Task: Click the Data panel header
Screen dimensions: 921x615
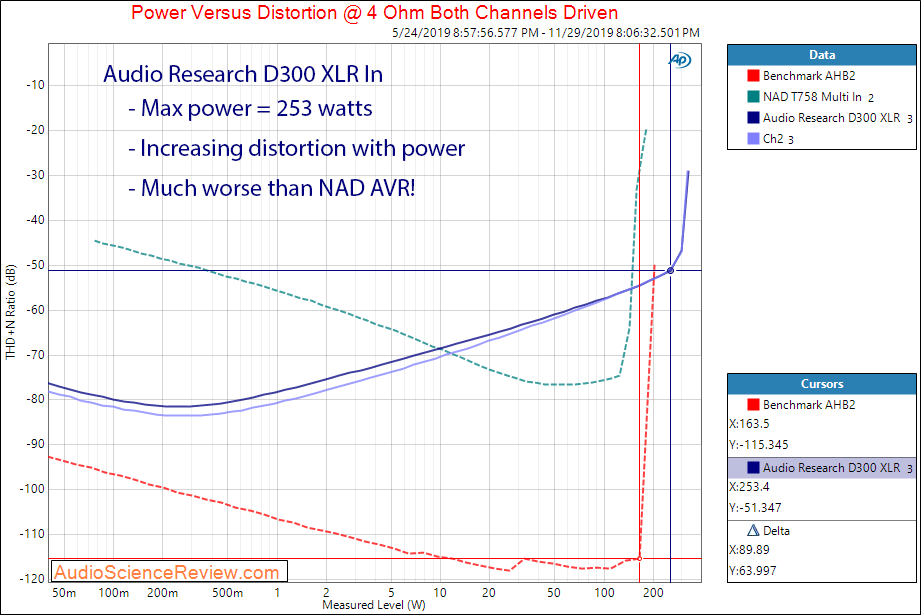Action: pos(822,55)
